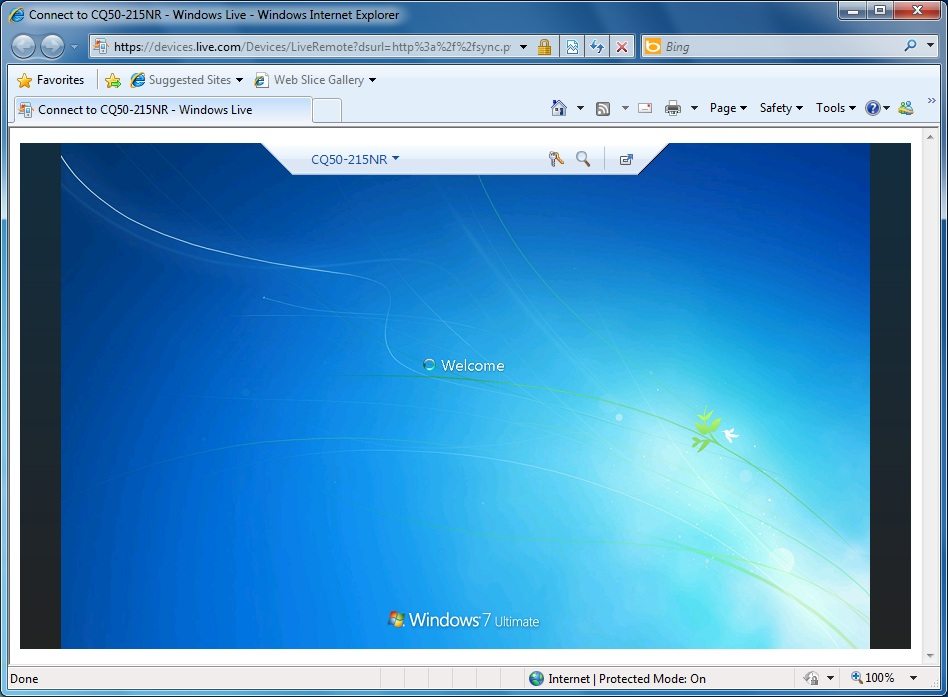Viewport: 948px width, 697px height.
Task: Click the red Stop loading icon
Action: (x=622, y=47)
